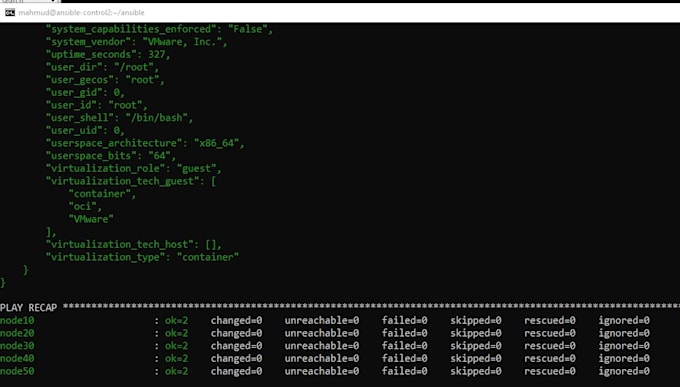
Task: Click failed=0 in the node40 row
Action: tap(404, 358)
